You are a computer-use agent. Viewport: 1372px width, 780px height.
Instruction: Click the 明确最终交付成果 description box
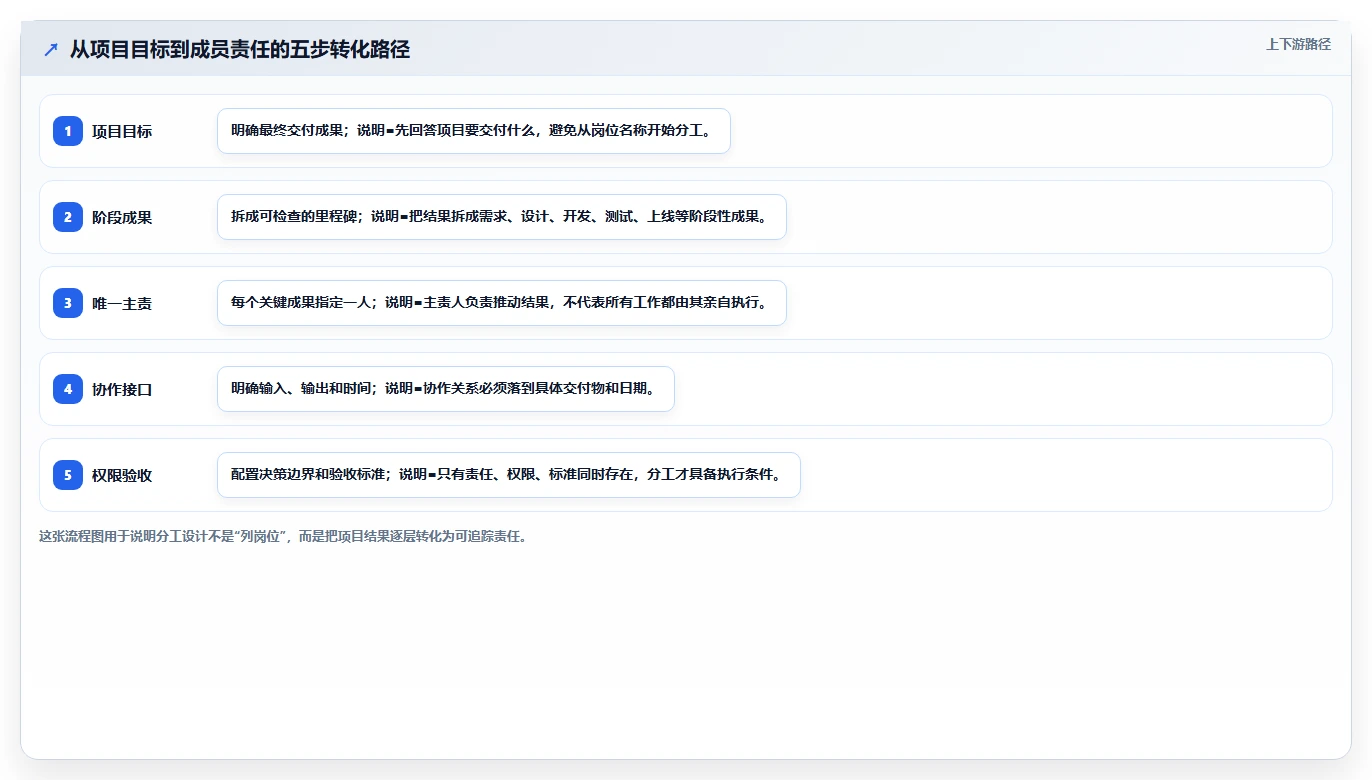(474, 131)
